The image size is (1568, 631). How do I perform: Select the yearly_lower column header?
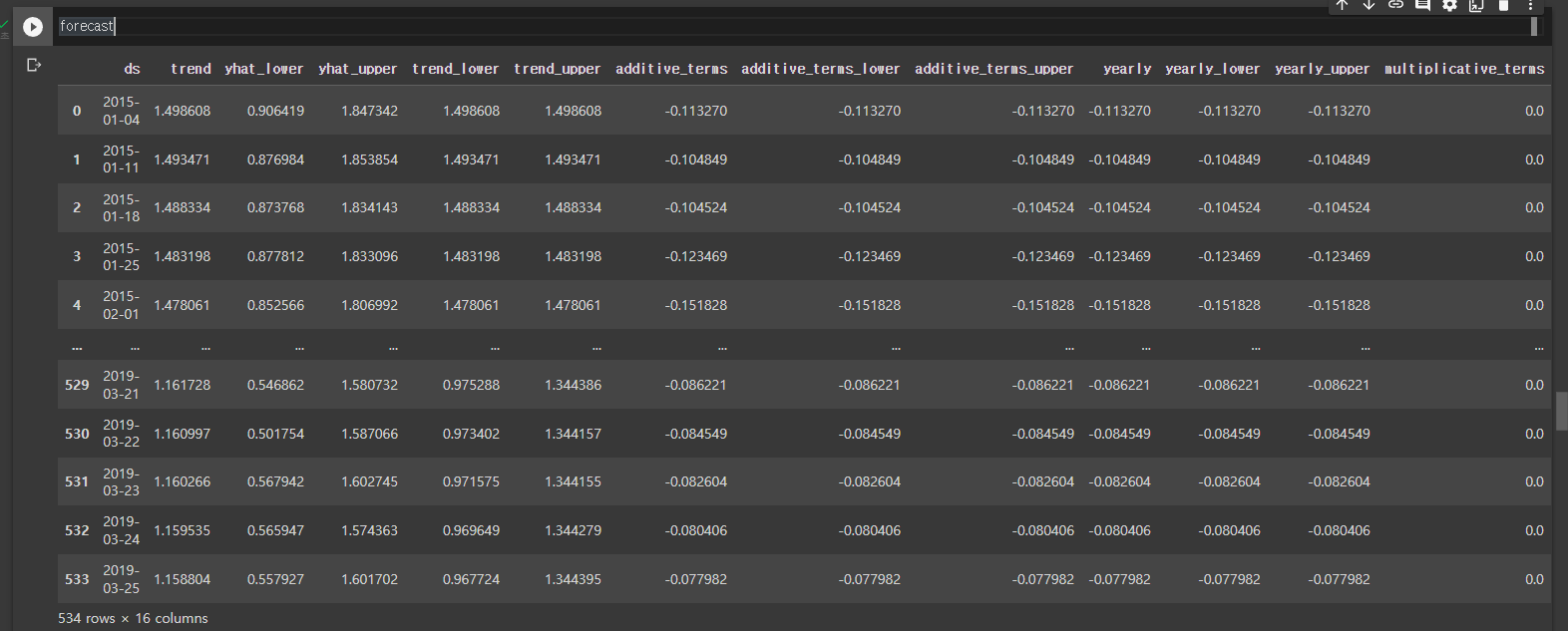(x=1213, y=69)
